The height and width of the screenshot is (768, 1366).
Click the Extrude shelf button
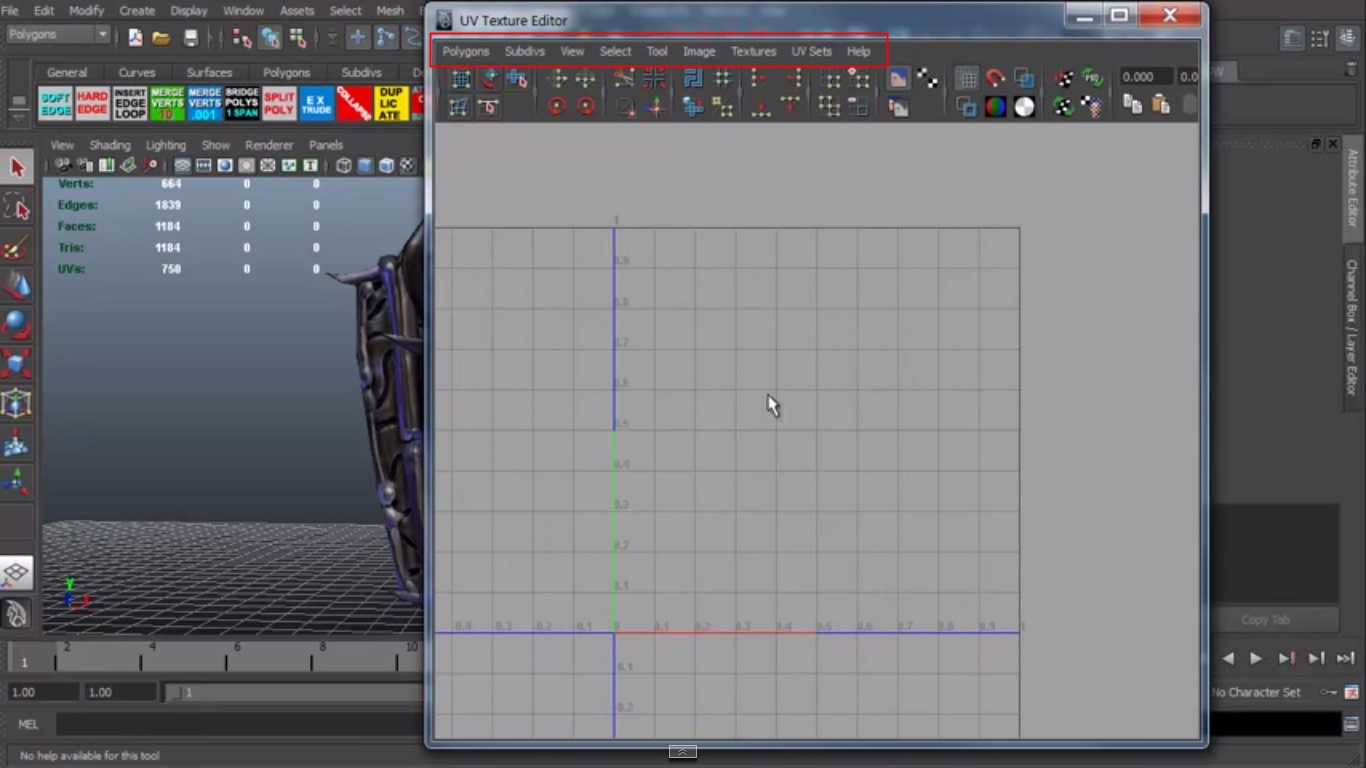316,104
